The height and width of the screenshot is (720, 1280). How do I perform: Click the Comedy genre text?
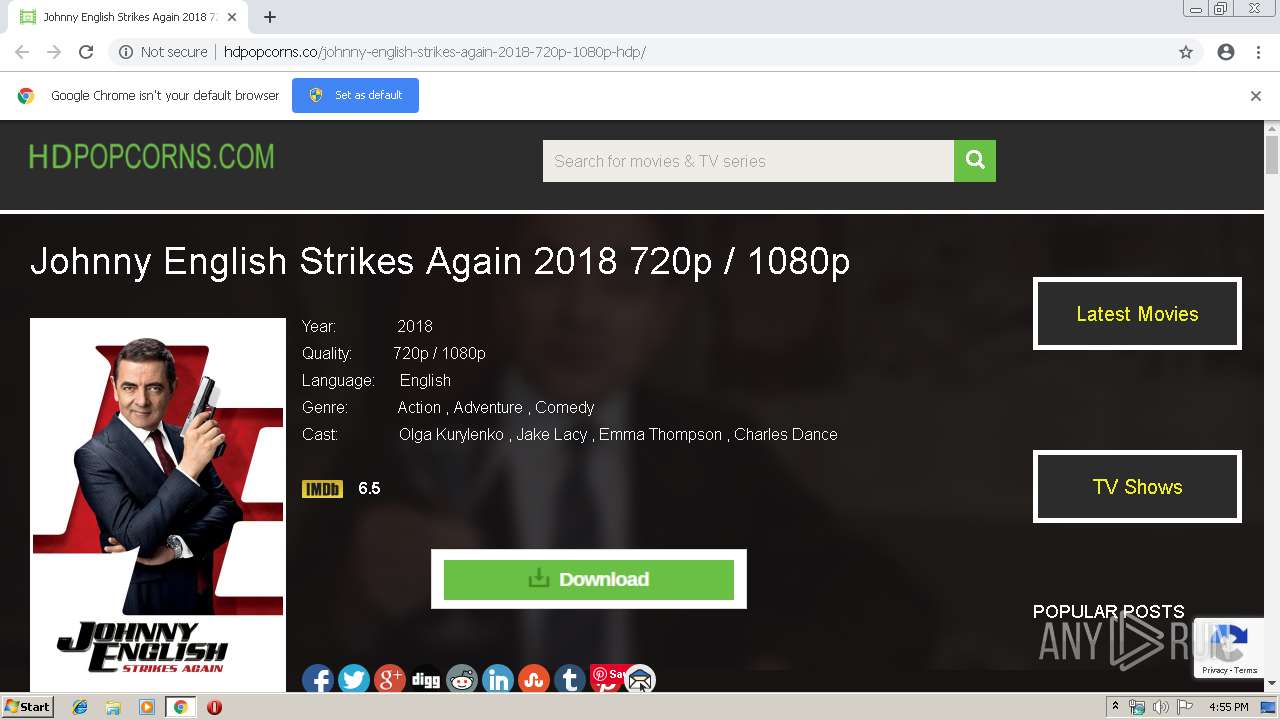565,407
